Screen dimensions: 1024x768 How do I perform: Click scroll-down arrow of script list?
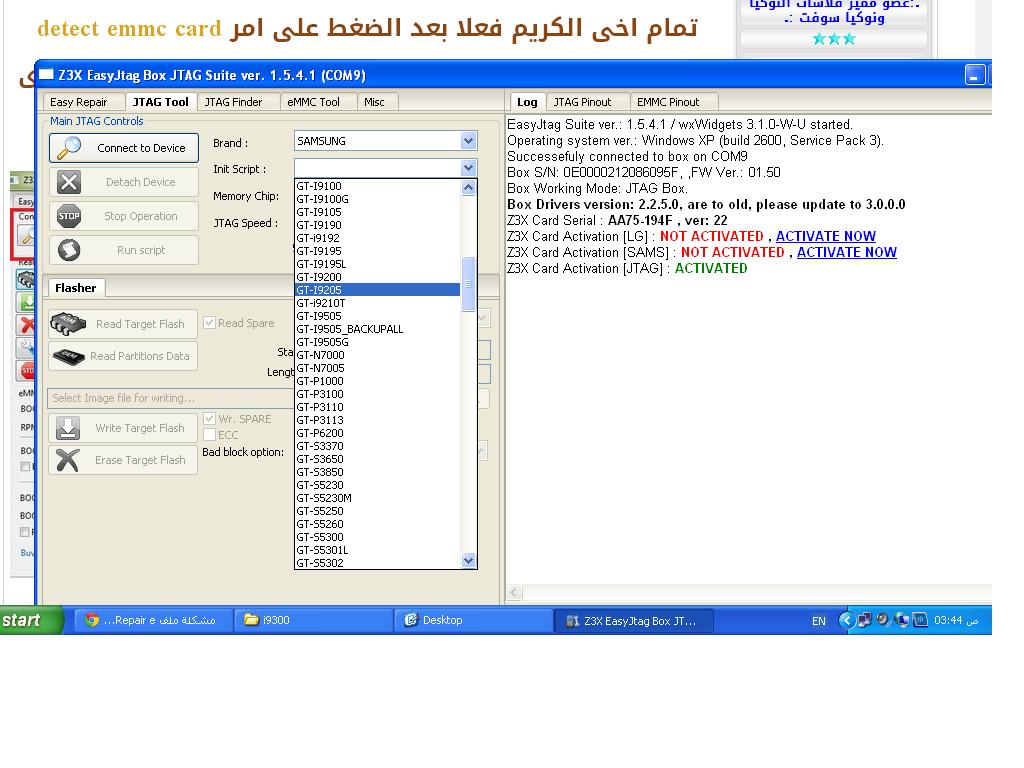[468, 560]
